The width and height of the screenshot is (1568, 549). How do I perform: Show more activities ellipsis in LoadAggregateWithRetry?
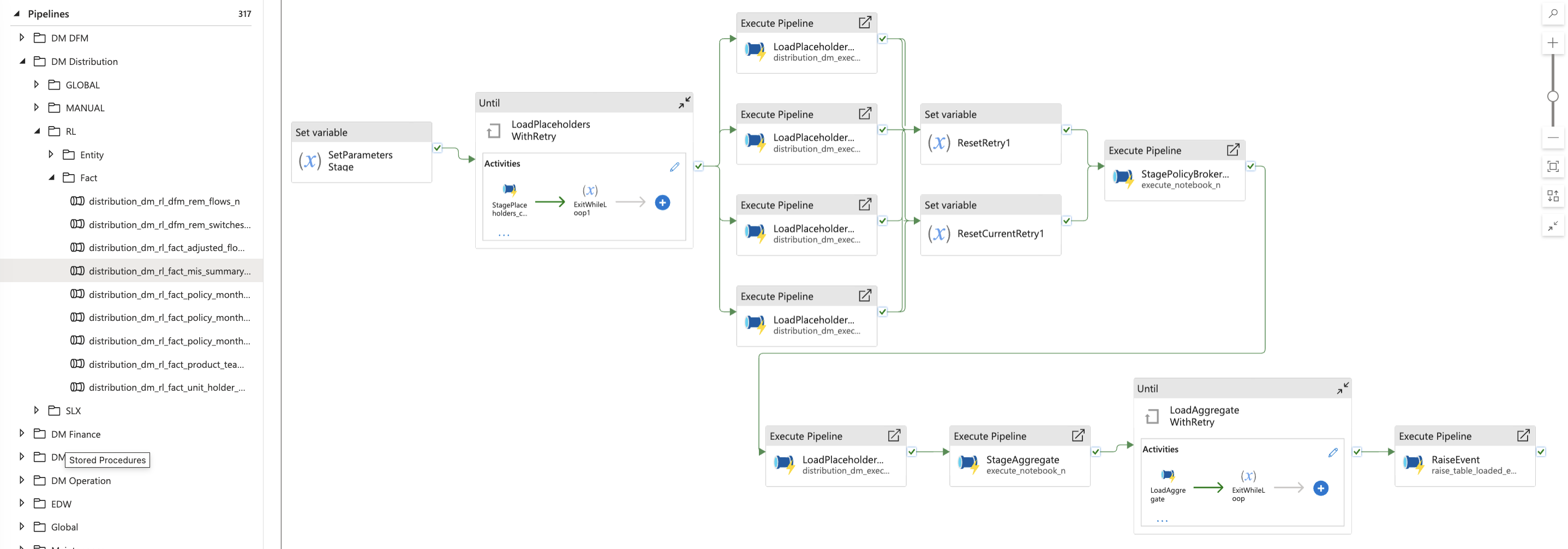pos(1162,521)
